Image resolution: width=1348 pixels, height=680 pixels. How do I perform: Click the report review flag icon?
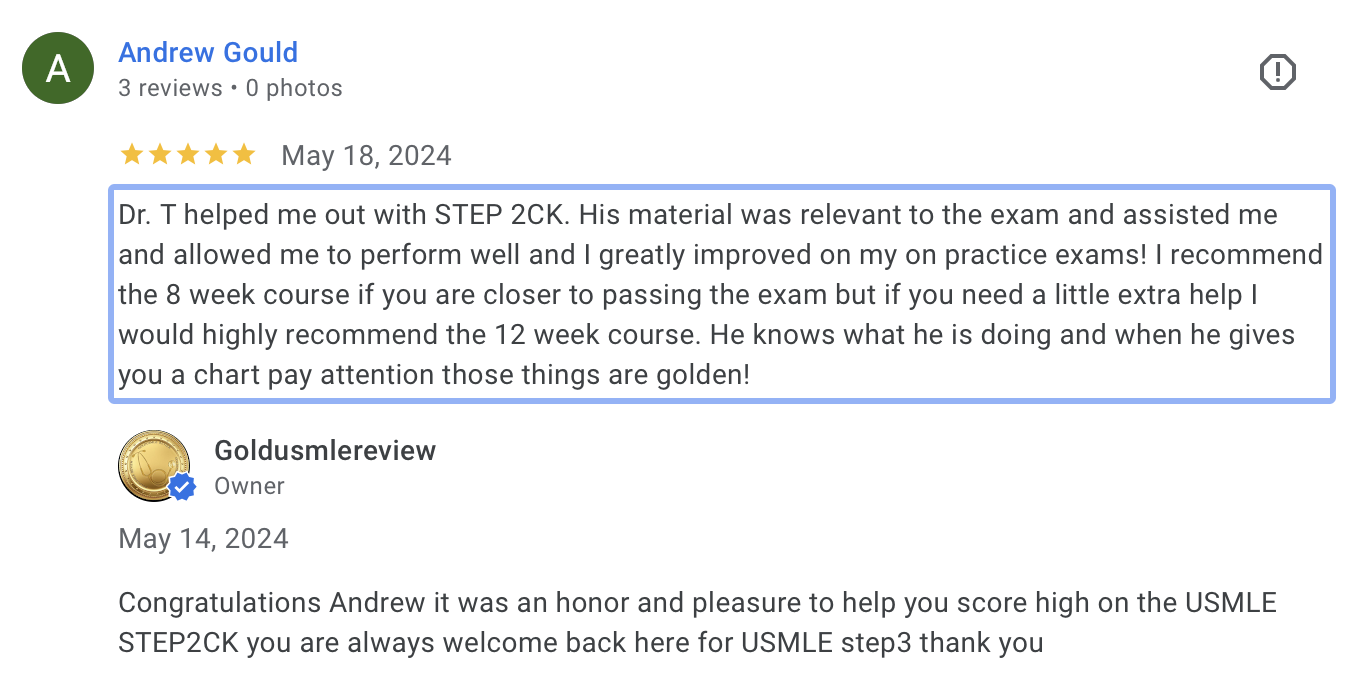coord(1277,72)
